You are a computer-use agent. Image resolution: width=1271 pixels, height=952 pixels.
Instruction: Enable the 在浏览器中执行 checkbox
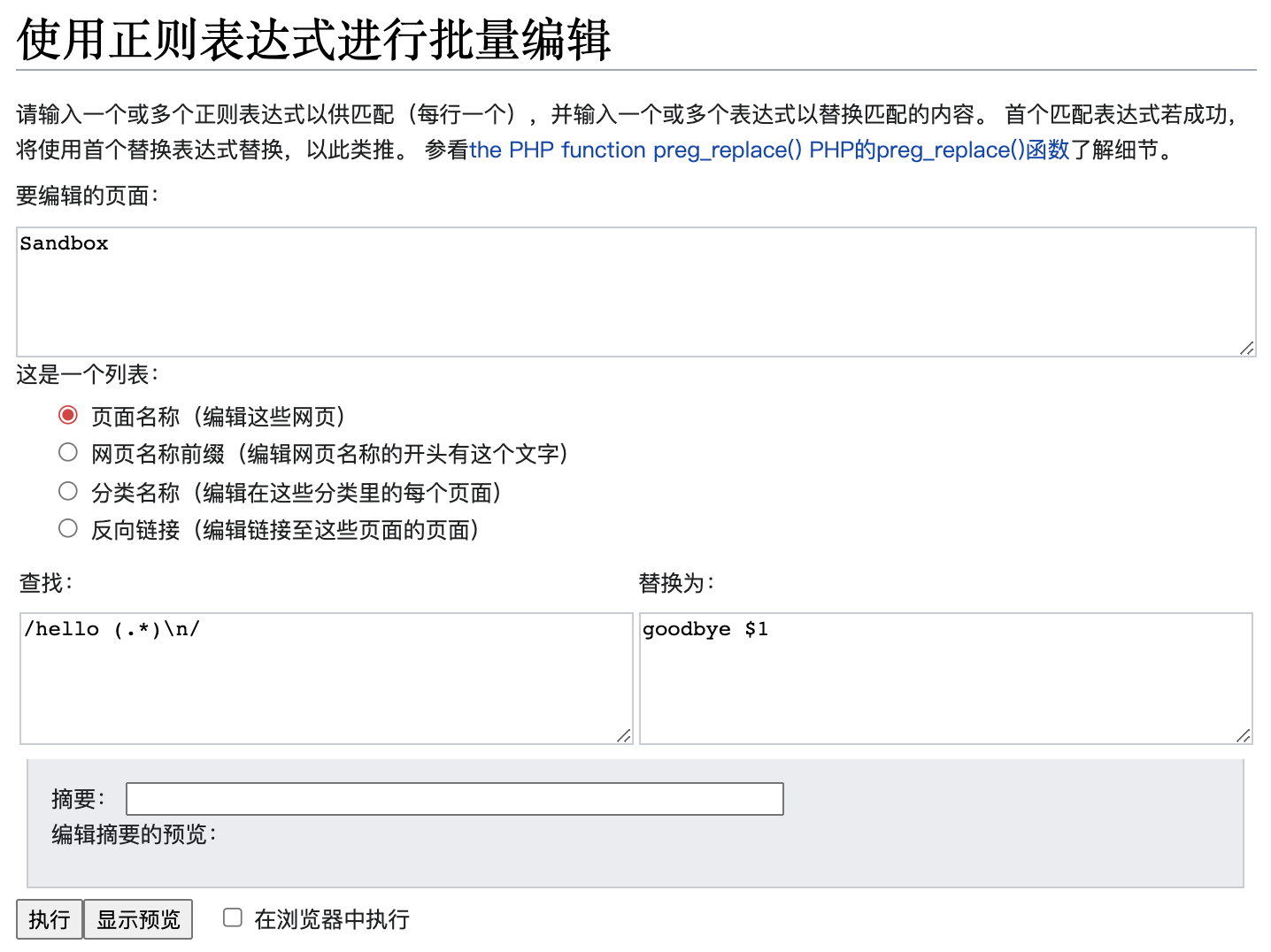point(233,917)
